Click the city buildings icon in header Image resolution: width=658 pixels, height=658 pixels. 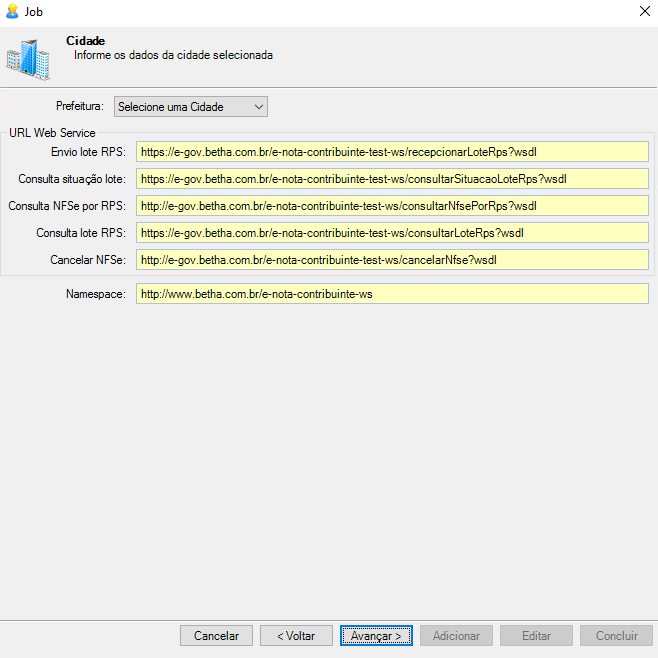[x=27, y=59]
